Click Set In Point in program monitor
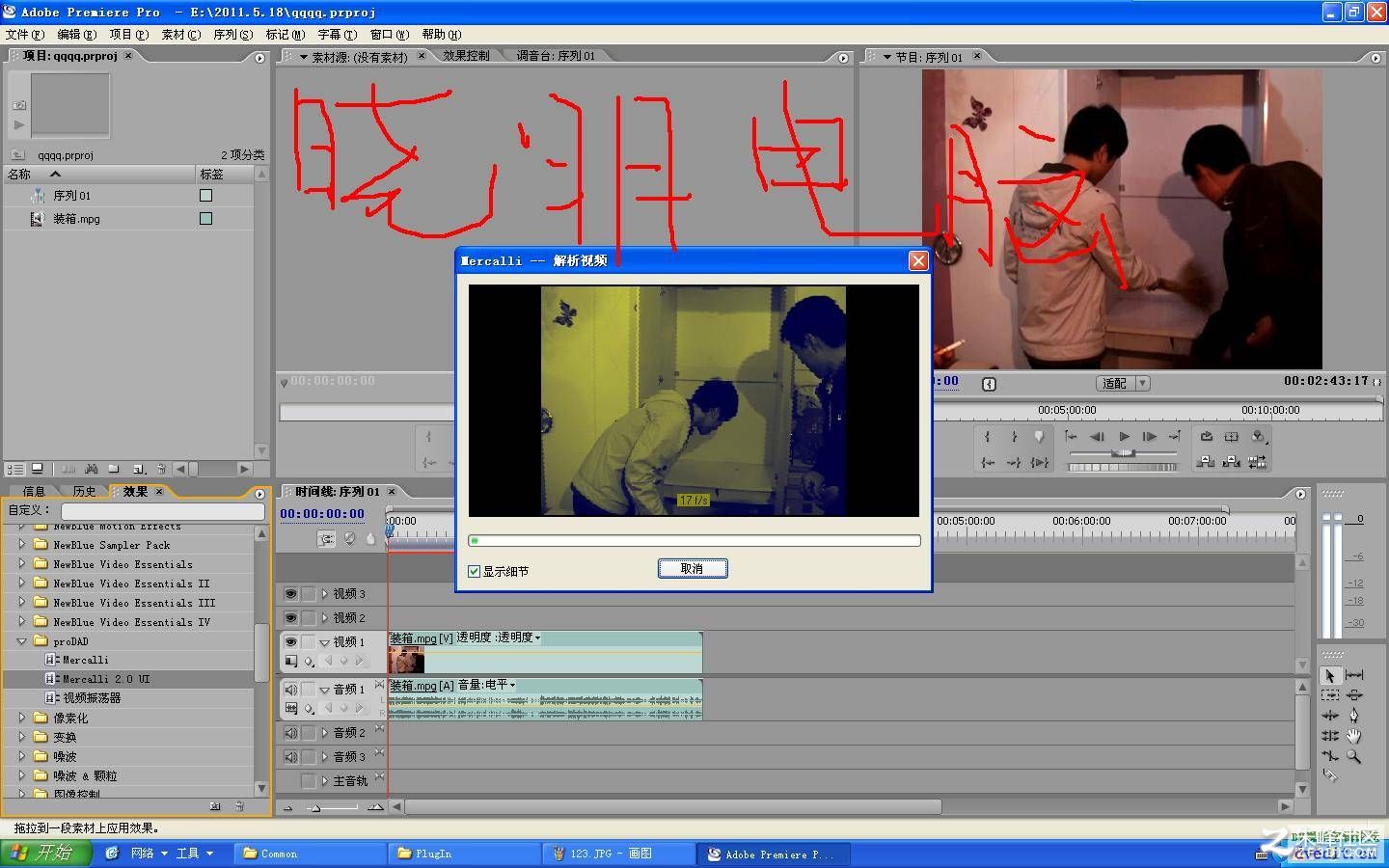Image resolution: width=1389 pixels, height=868 pixels. [x=988, y=437]
